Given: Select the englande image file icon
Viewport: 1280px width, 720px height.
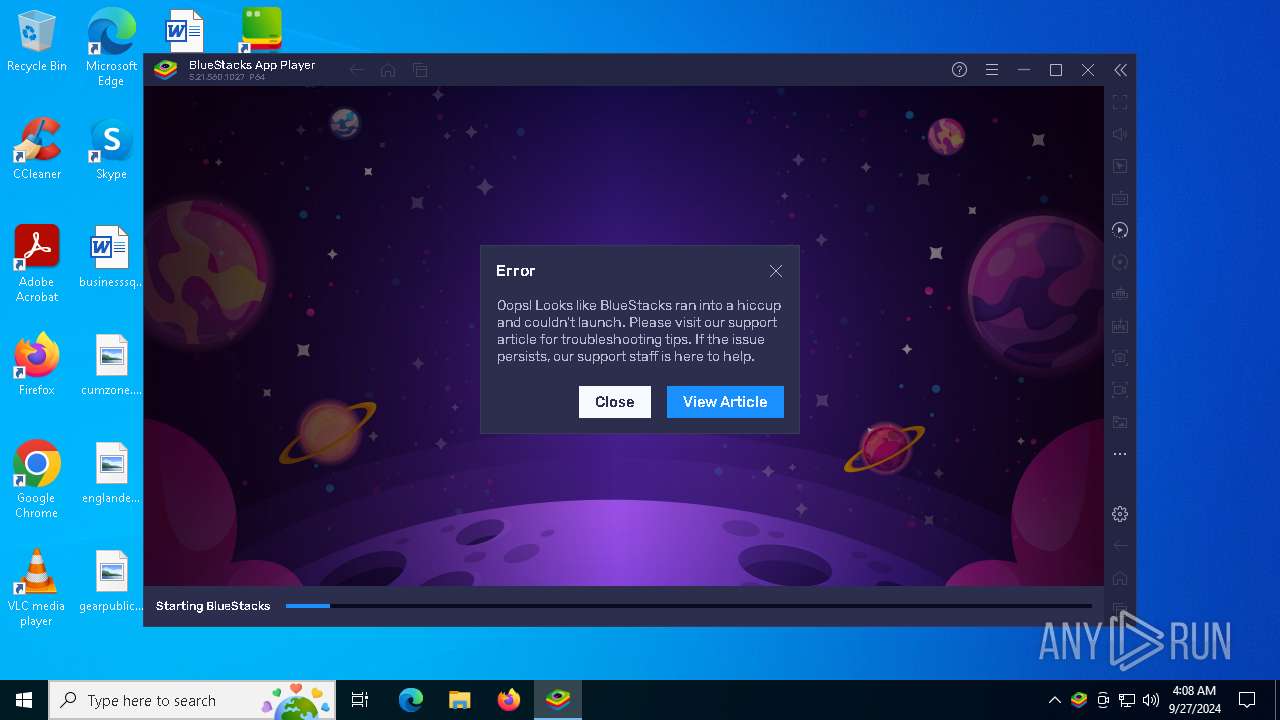Looking at the screenshot, I should [111, 473].
